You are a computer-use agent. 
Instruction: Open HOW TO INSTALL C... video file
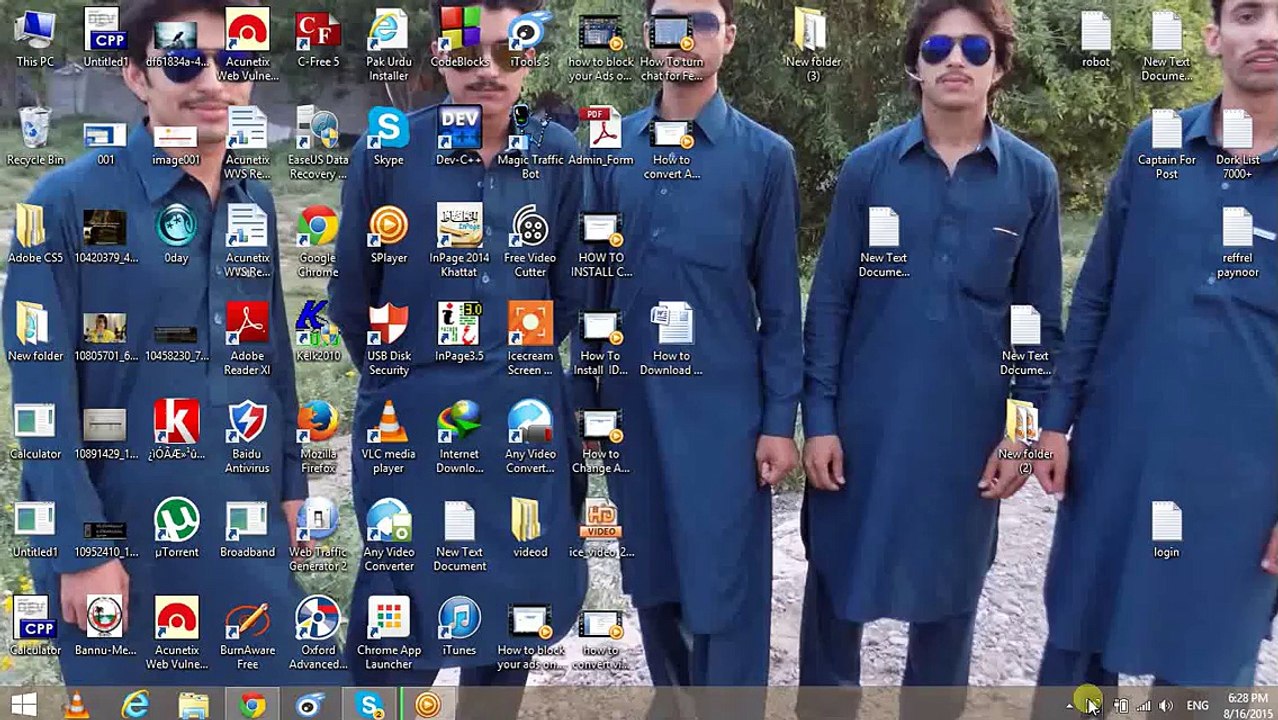[x=601, y=243]
